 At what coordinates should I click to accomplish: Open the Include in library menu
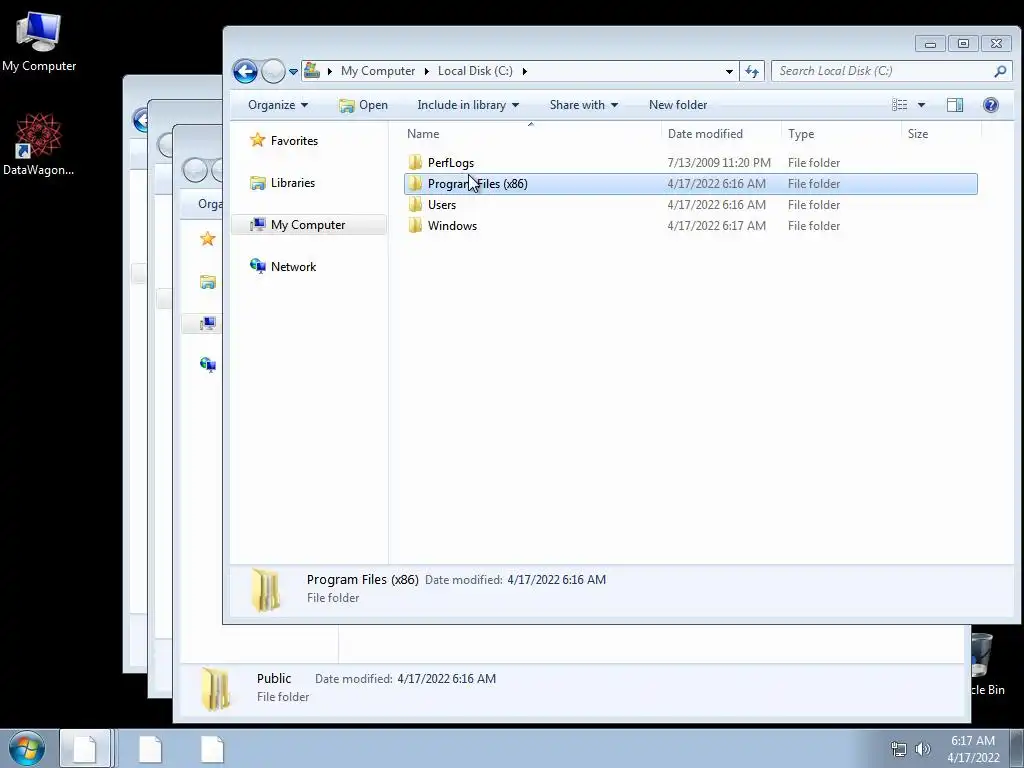(468, 104)
